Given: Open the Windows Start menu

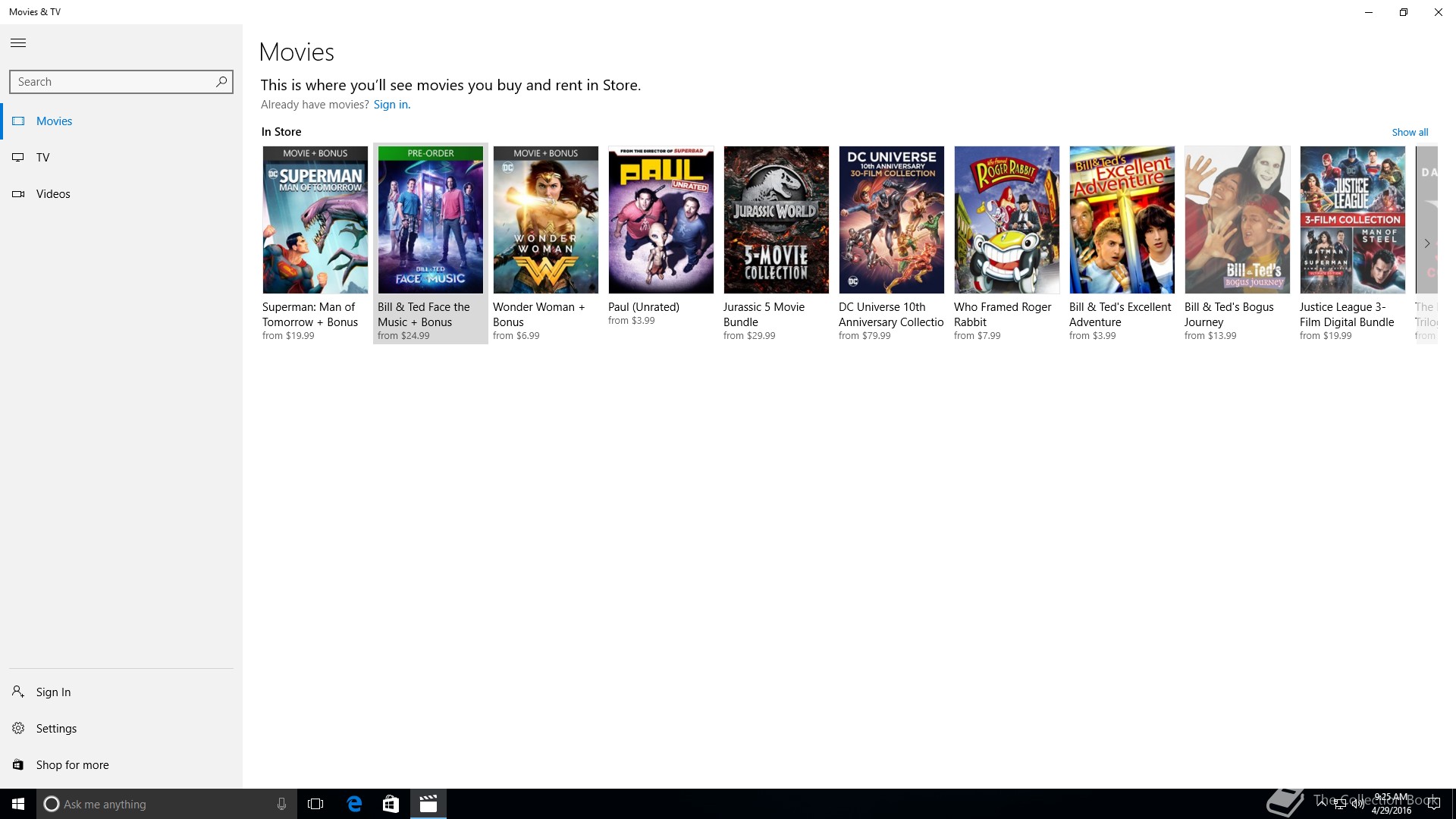Looking at the screenshot, I should click(x=18, y=804).
